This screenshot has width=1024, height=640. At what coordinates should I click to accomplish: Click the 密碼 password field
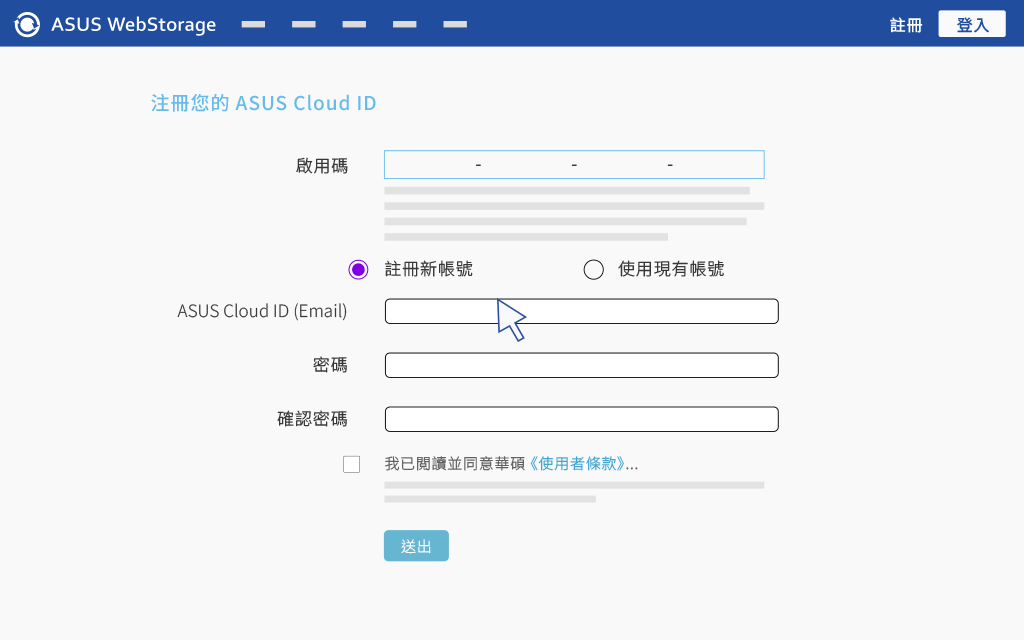(581, 365)
